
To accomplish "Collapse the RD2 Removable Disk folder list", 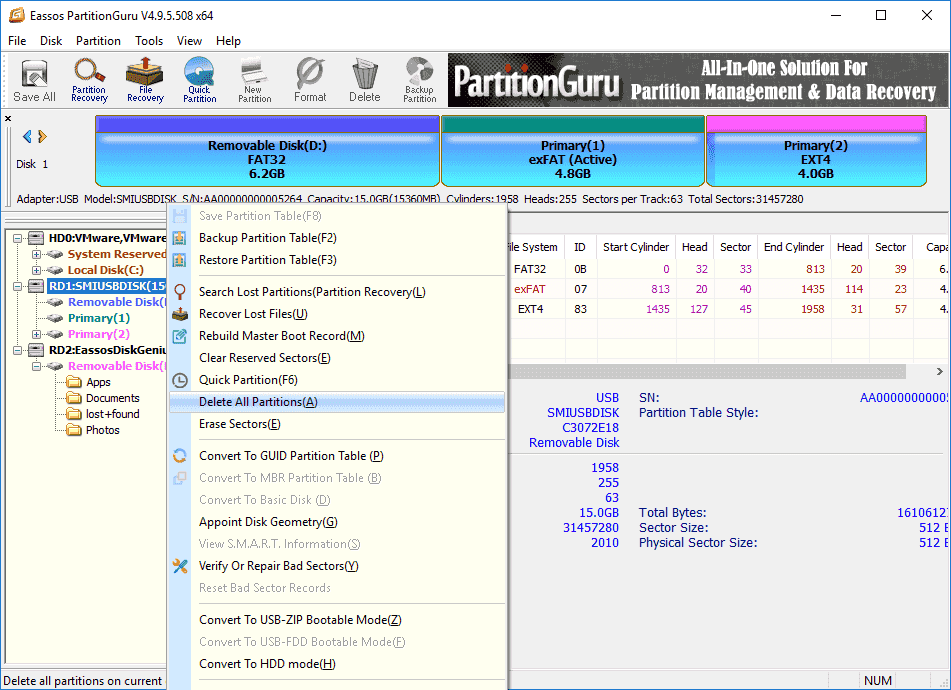I will click(36, 366).
